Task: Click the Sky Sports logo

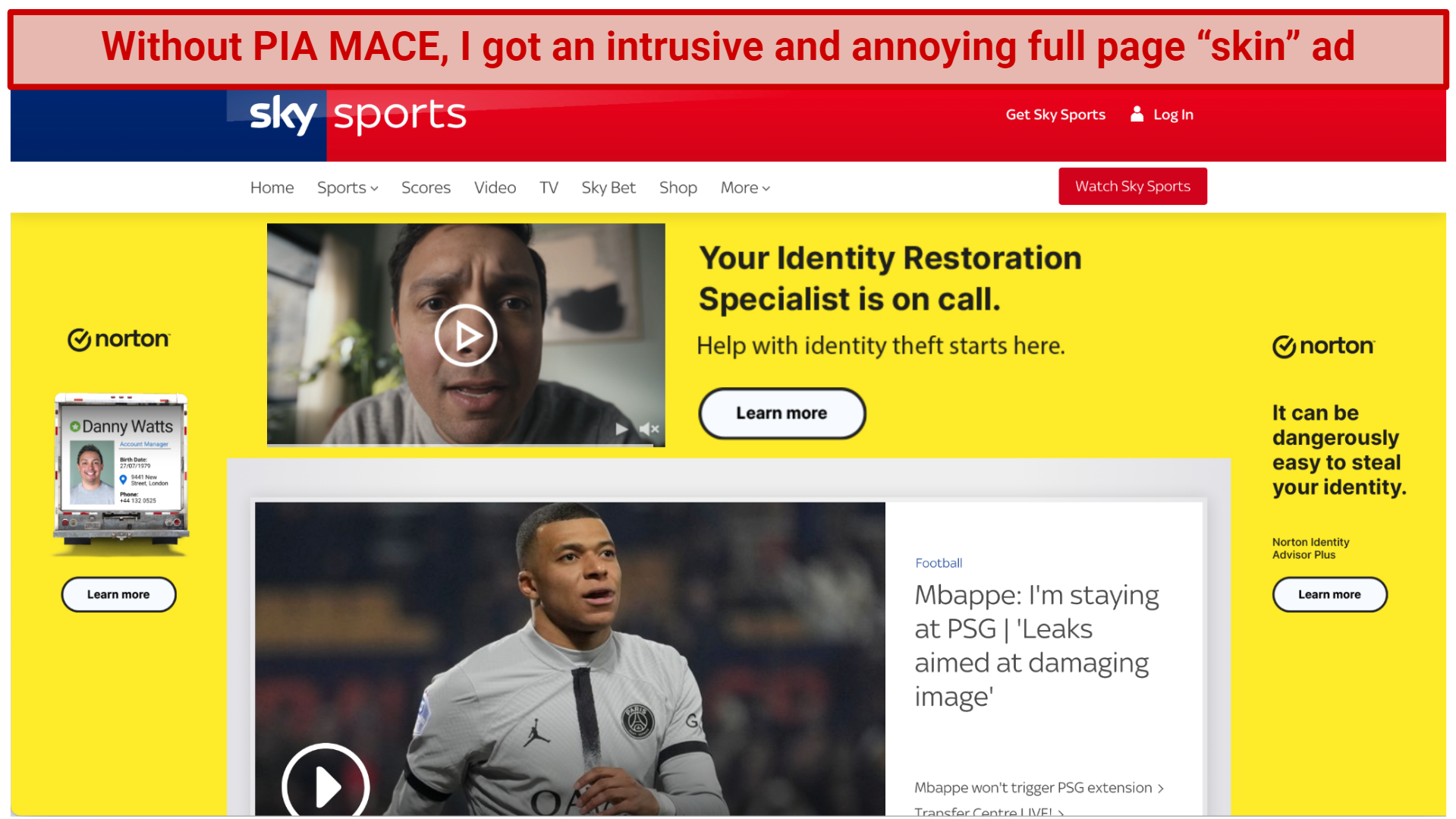Action: 357,115
